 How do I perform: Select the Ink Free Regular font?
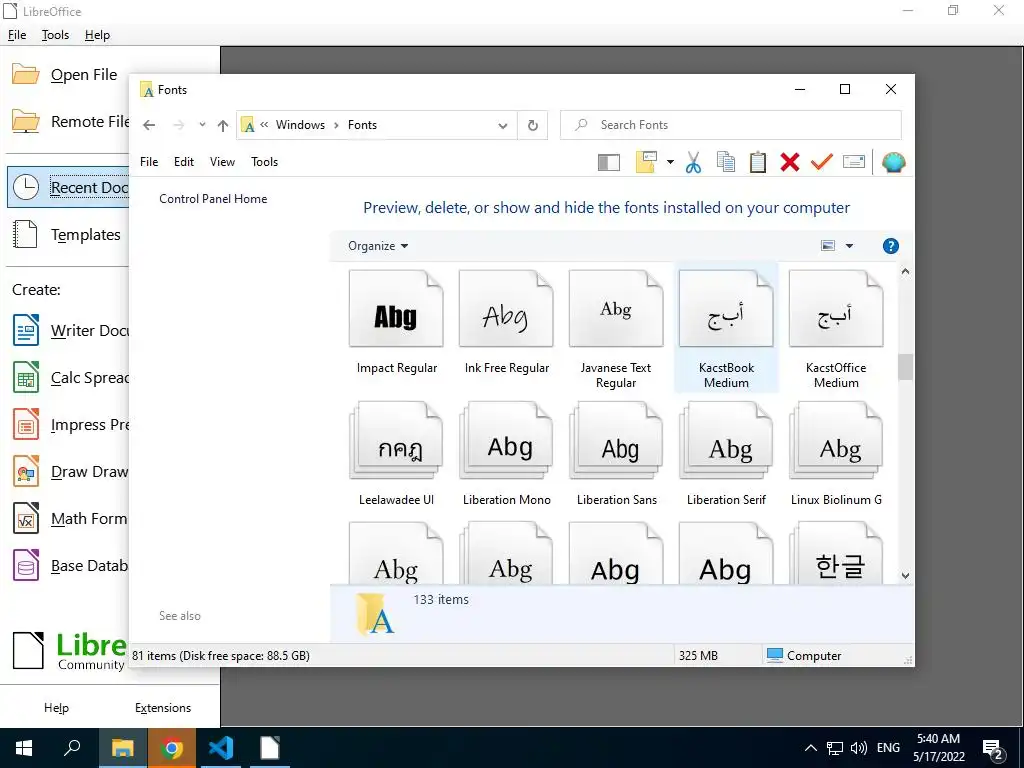[507, 324]
